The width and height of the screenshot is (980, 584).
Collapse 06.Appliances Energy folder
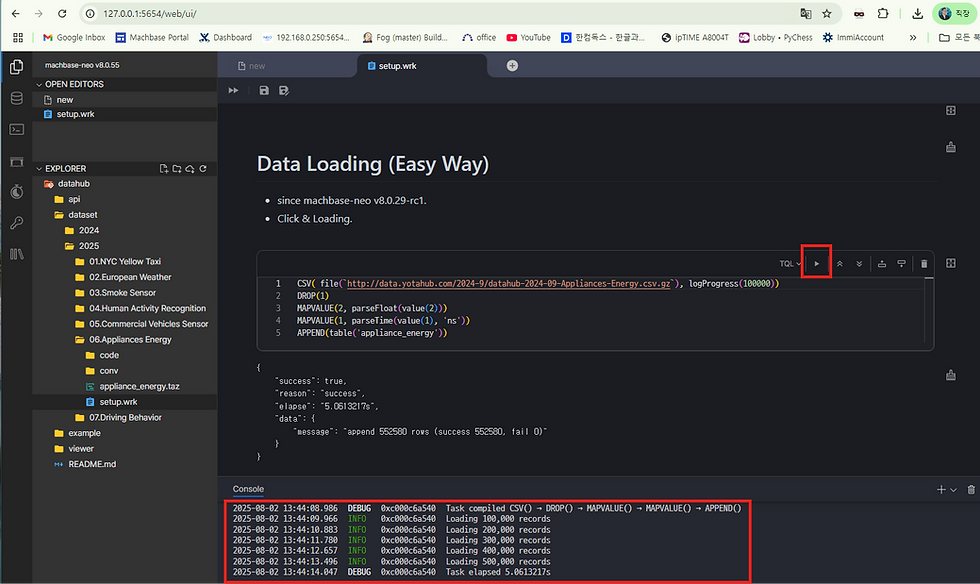(125, 340)
